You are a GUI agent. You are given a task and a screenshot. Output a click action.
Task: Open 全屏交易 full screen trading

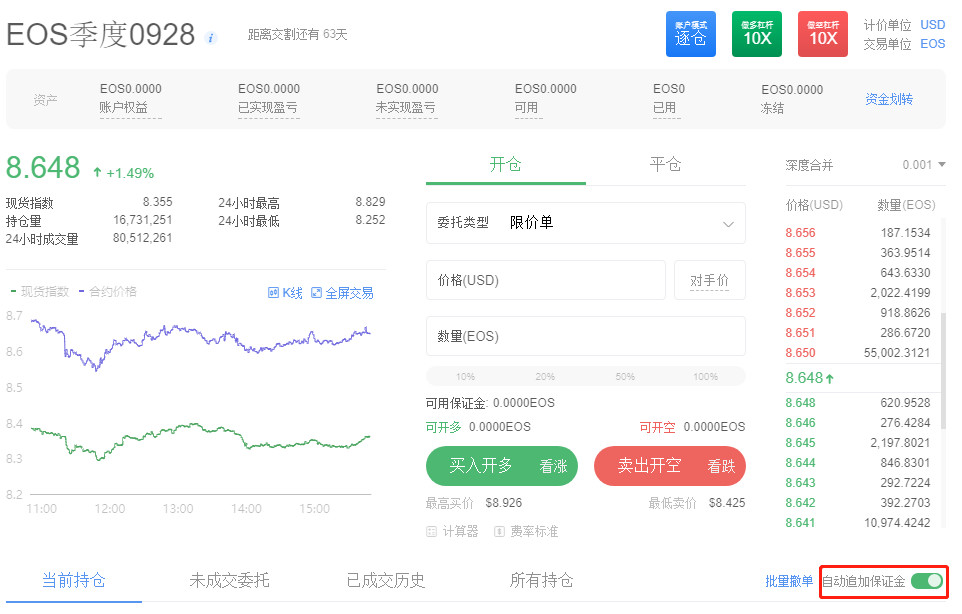(x=342, y=293)
